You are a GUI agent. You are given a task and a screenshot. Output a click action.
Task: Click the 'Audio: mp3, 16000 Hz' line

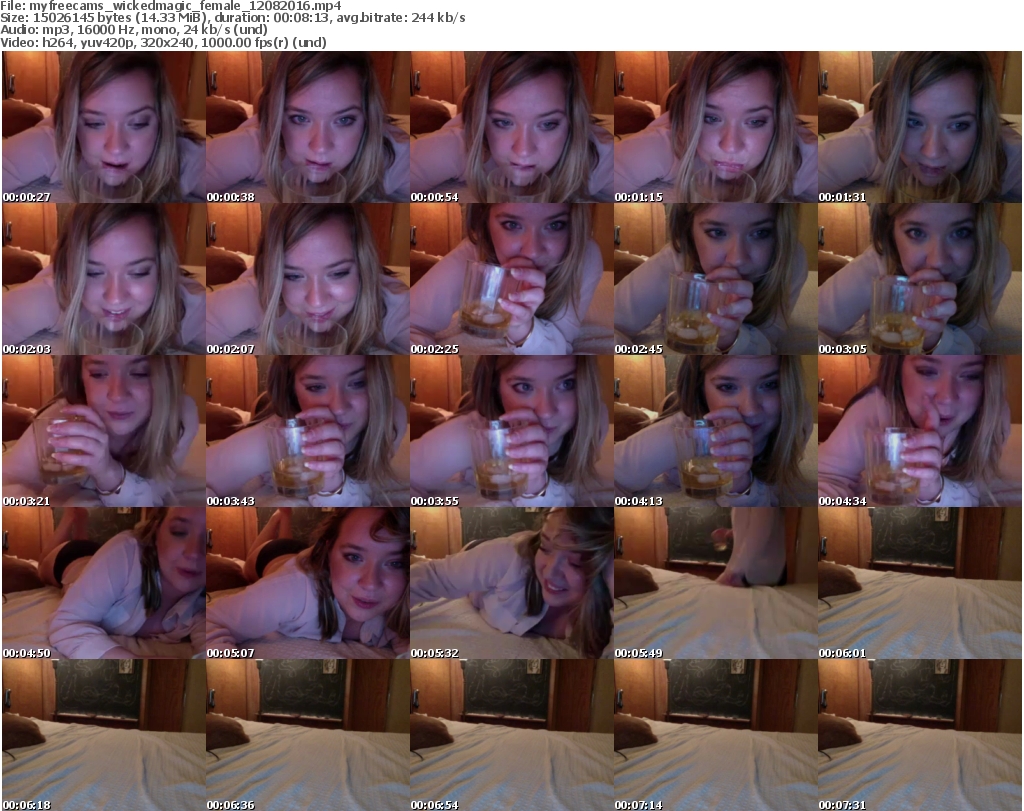134,30
